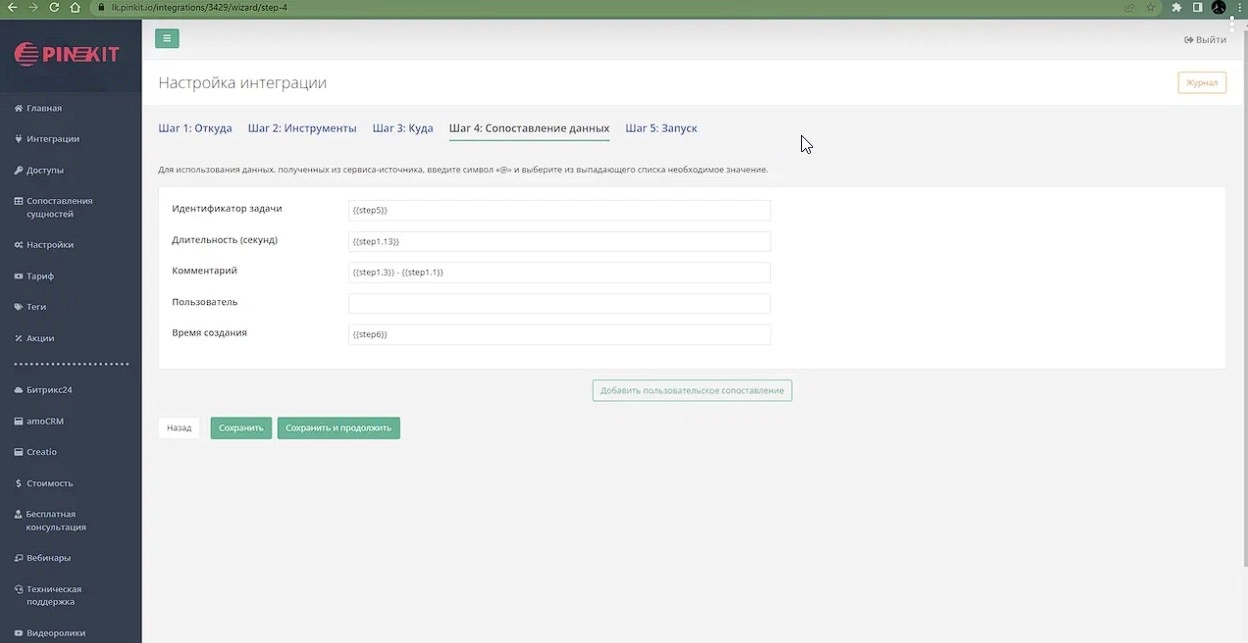Open Шаг 3: Куда tab
The image size is (1248, 643).
[402, 128]
